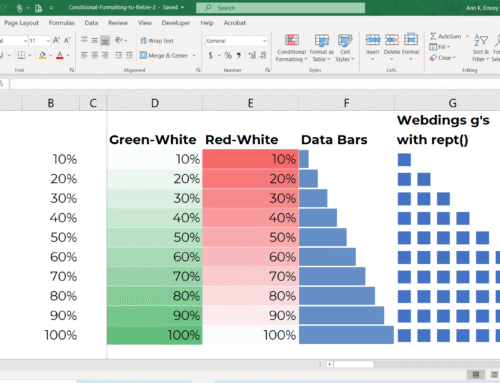The width and height of the screenshot is (500, 383).
Task: Open Conditional Formatting menu
Action: point(291,48)
